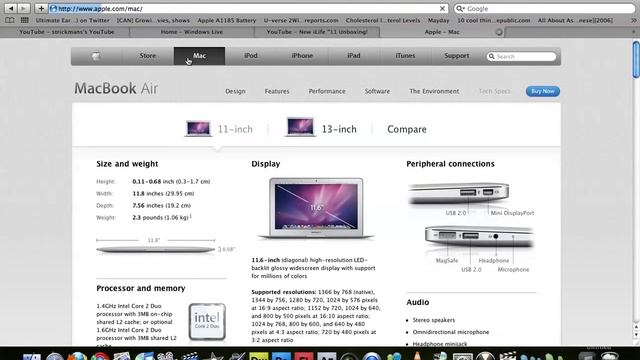The width and height of the screenshot is (640, 360).
Task: Switch to the New iLife '11 Unboxing tab
Action: tap(317, 32)
